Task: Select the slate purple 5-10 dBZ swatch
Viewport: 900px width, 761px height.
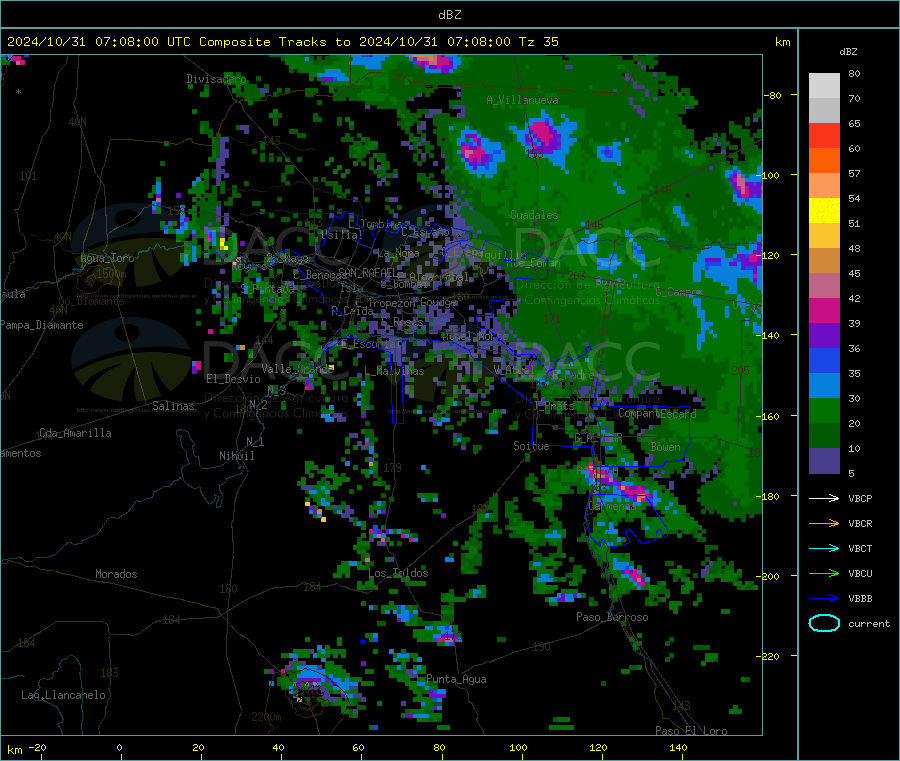Action: tap(824, 461)
